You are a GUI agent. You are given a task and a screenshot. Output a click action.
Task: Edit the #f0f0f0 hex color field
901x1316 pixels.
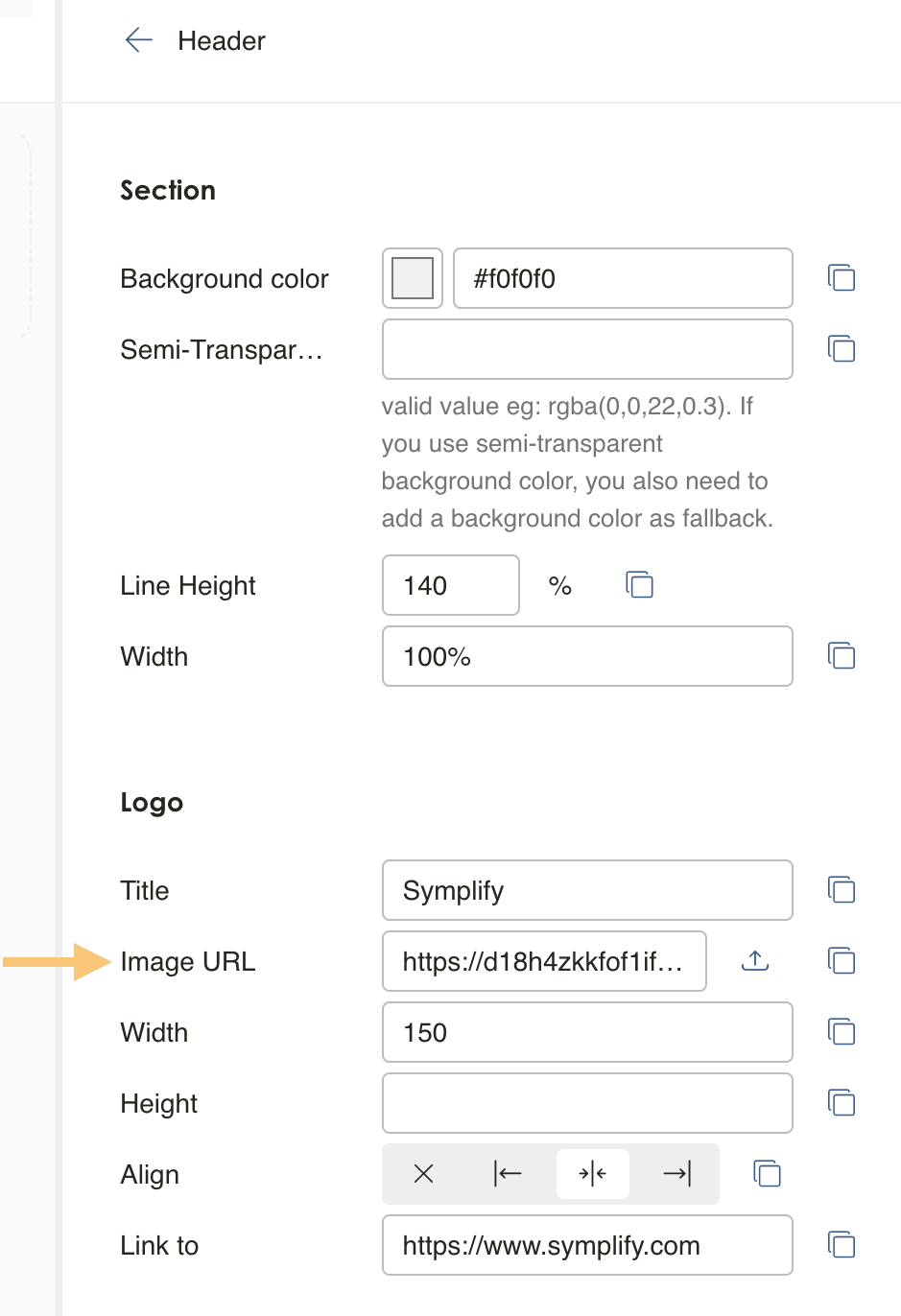point(622,278)
